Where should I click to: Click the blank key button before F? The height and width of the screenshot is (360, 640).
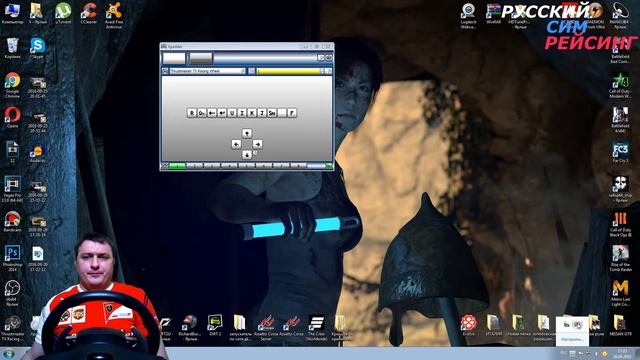282,113
